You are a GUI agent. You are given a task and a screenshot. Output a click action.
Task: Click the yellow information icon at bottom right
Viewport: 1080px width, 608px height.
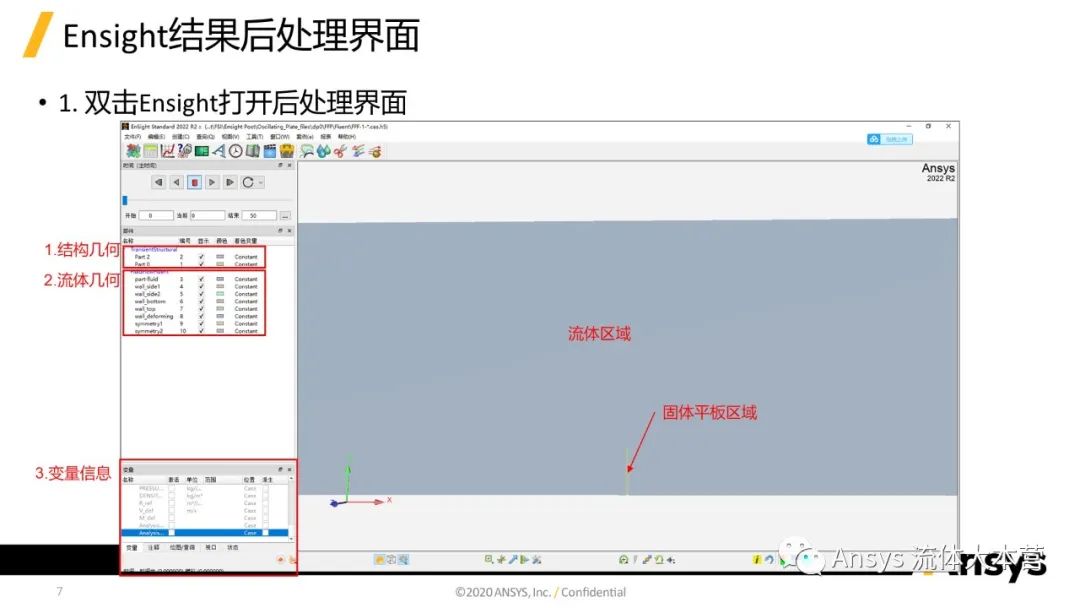coord(756,560)
